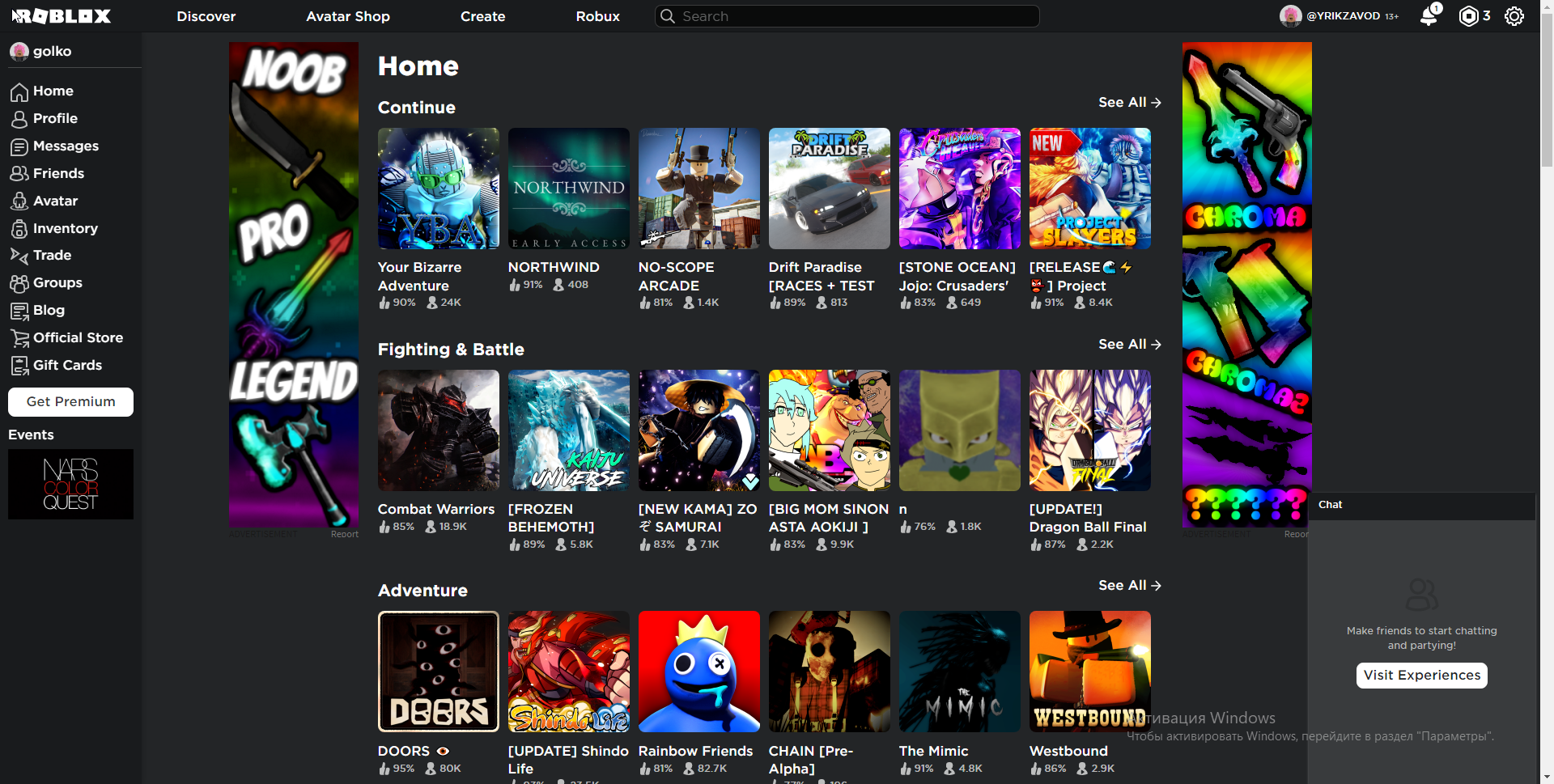The width and height of the screenshot is (1554, 784).
Task: Click the Roblox logo
Action: tap(62, 16)
